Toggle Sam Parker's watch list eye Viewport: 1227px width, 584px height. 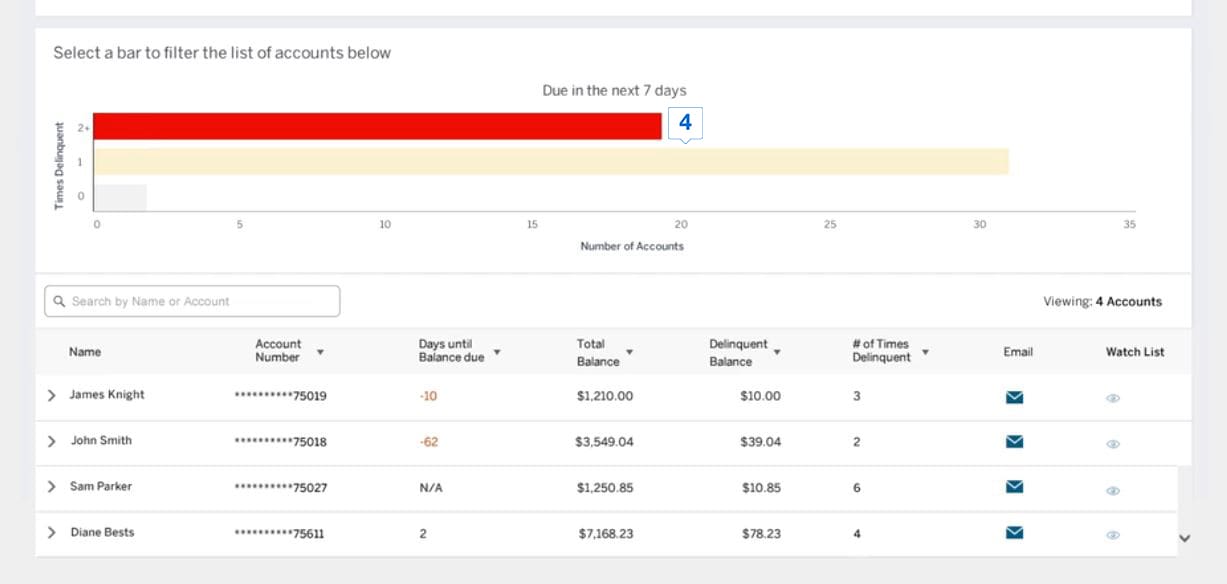pyautogui.click(x=1113, y=490)
